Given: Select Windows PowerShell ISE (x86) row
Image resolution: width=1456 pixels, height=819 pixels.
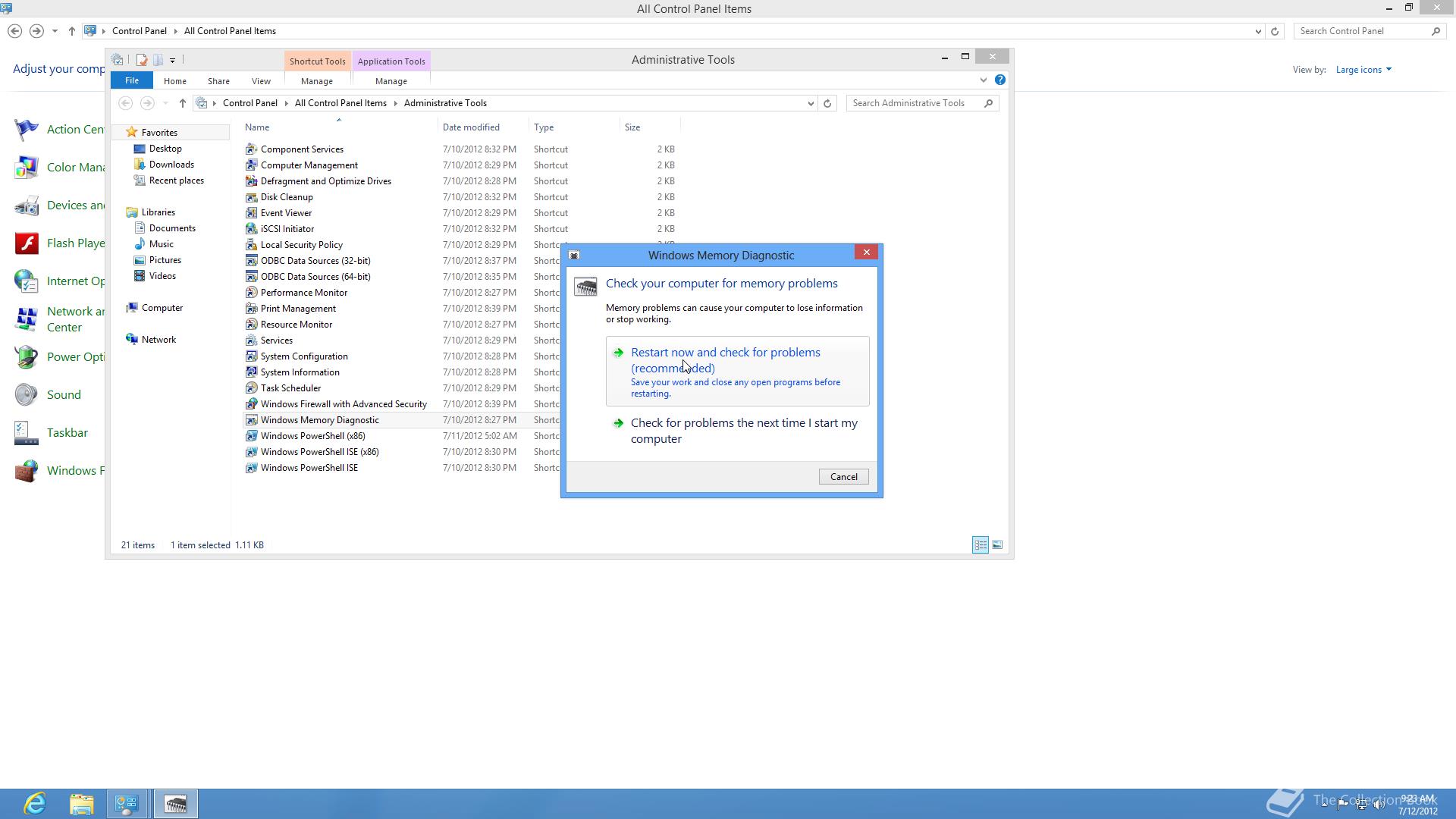Looking at the screenshot, I should tap(319, 452).
